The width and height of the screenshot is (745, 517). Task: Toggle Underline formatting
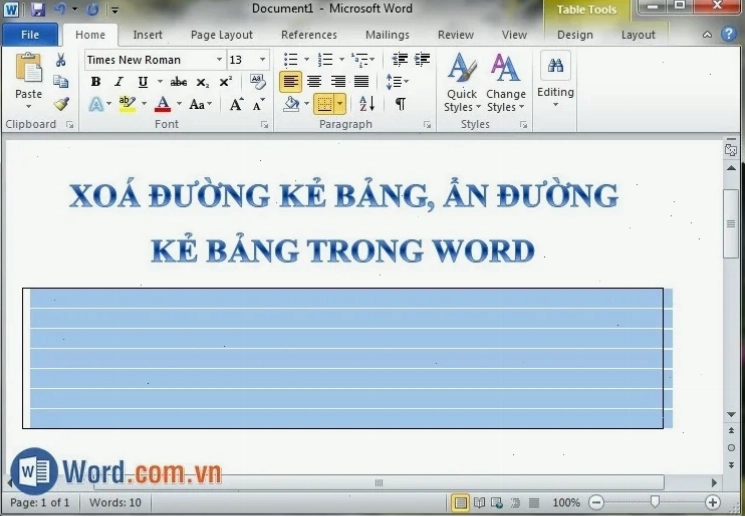143,82
